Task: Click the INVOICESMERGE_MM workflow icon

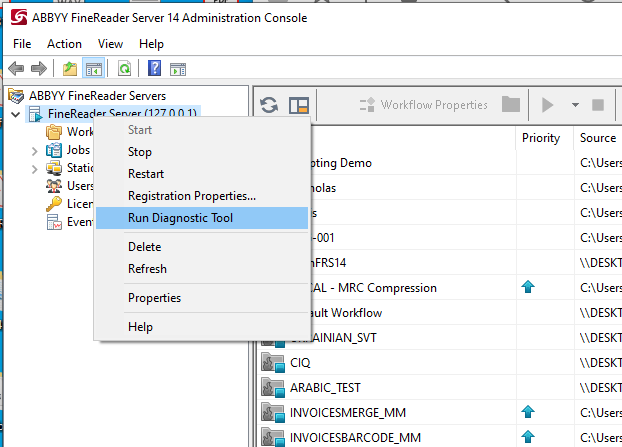Action: [x=273, y=412]
